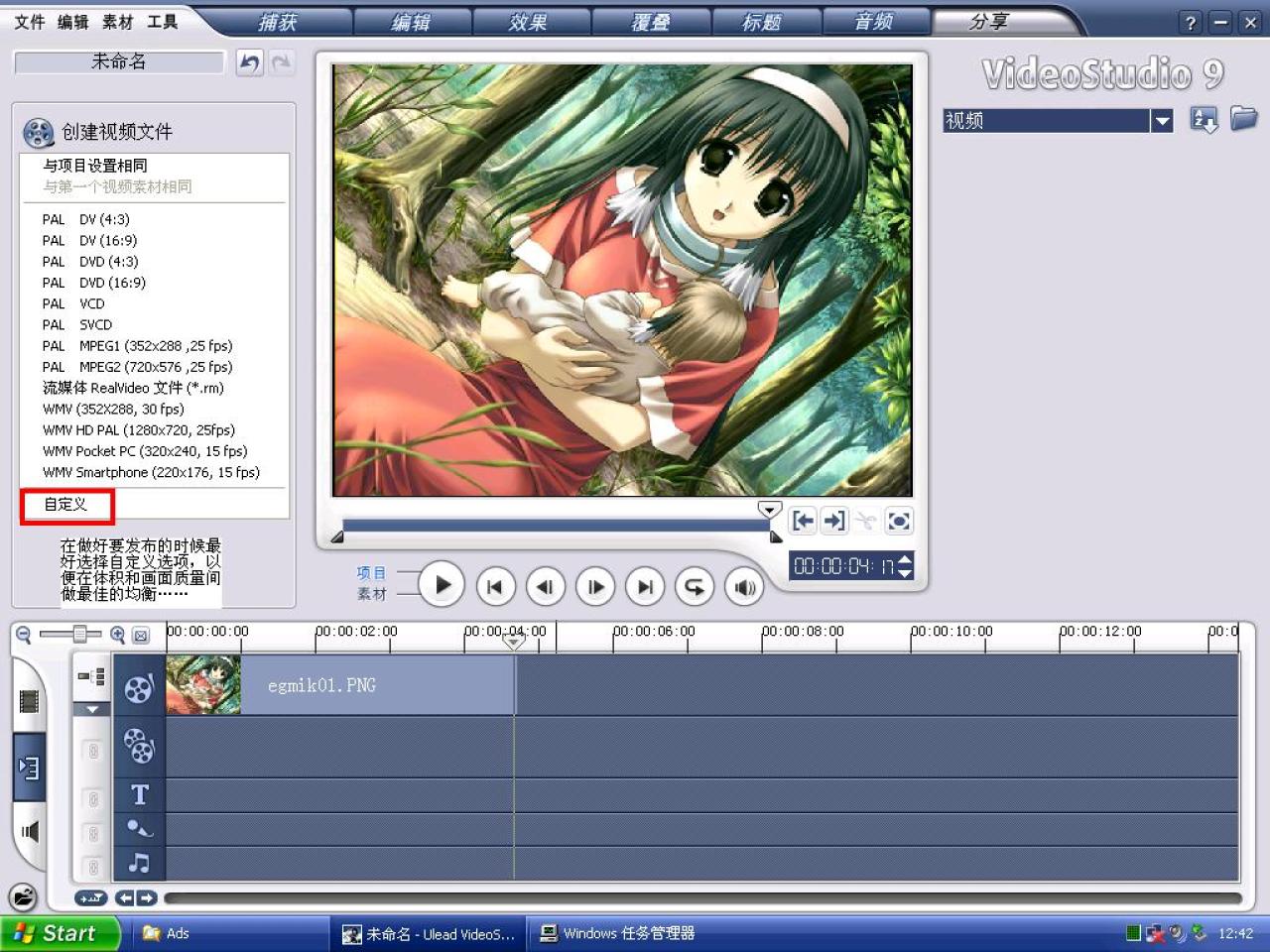Select WMV HD PAL (1280x720, 25fps)
1270x952 pixels.
coord(139,430)
